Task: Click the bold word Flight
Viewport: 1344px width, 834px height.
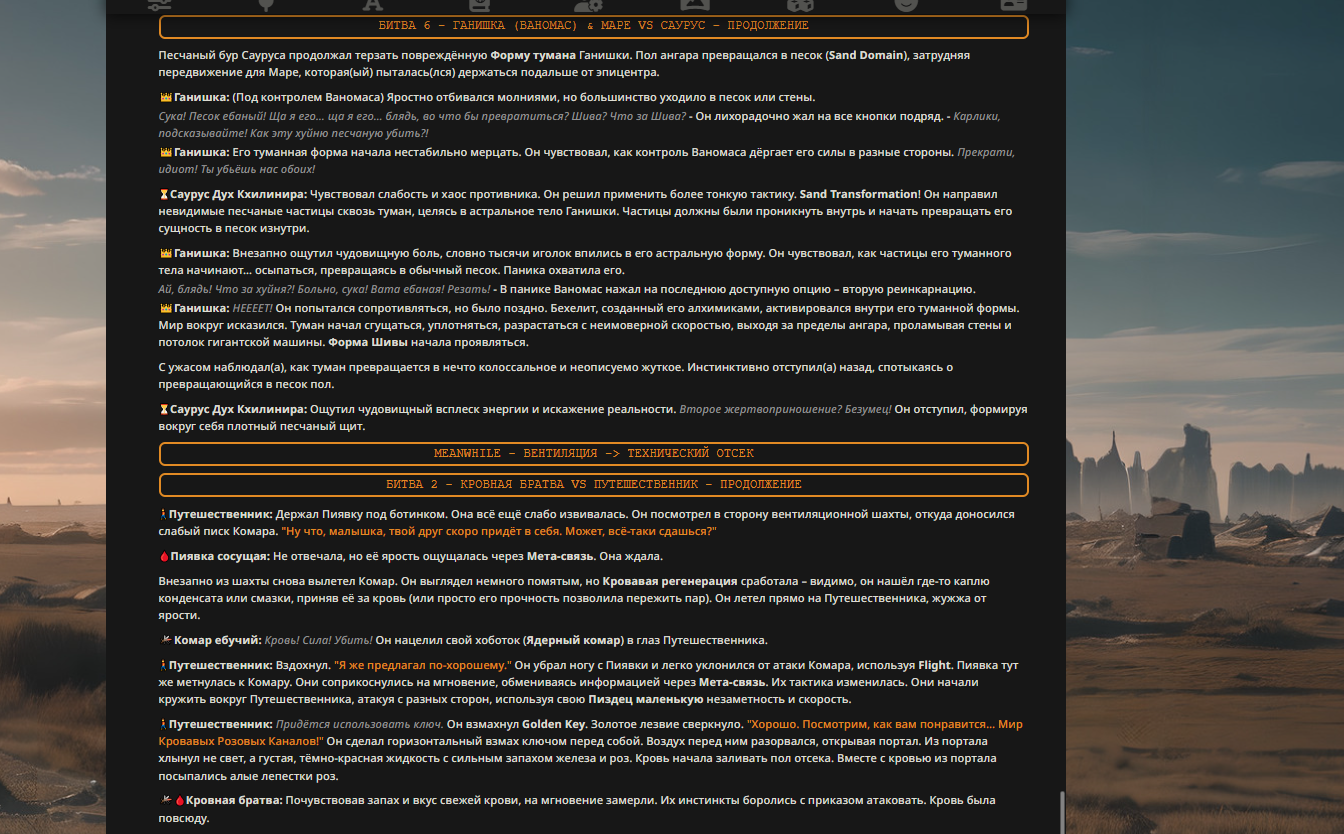Action: [935, 665]
